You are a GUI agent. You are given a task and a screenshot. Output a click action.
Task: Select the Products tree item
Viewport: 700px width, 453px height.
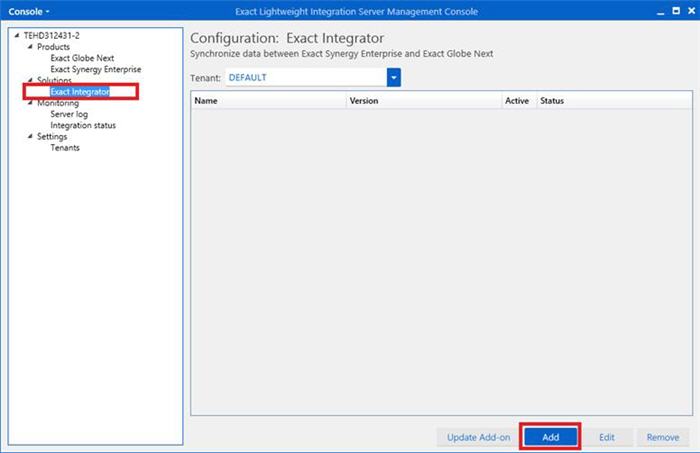pos(53,46)
